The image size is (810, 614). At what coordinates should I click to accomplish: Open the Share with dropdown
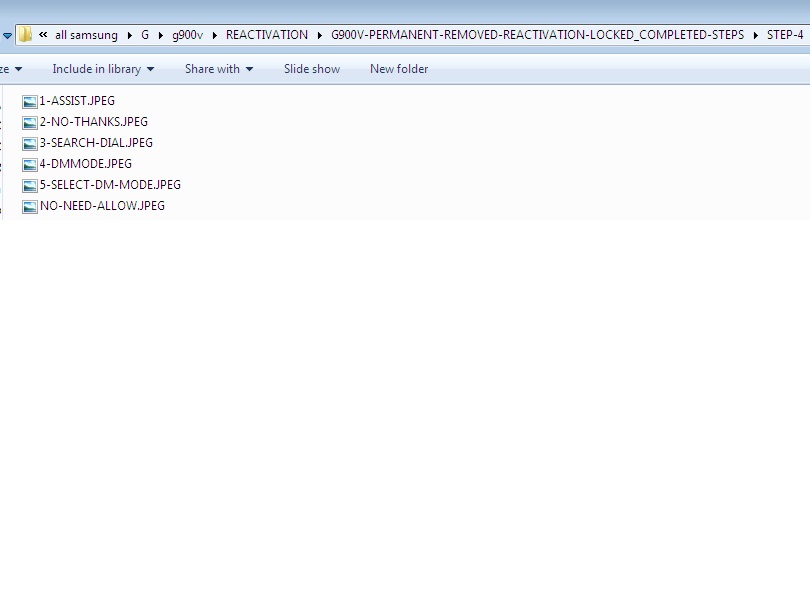tap(219, 69)
